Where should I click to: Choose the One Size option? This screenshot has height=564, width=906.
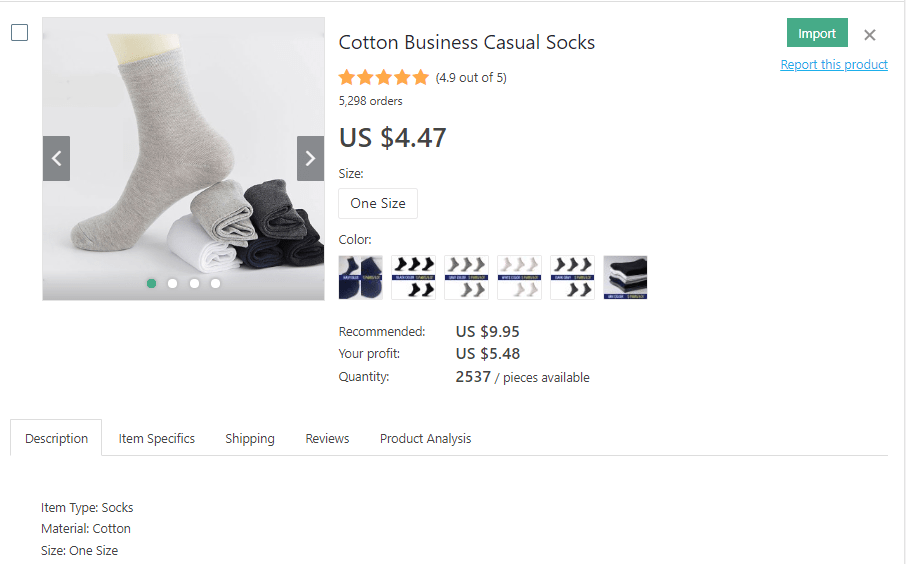click(378, 203)
